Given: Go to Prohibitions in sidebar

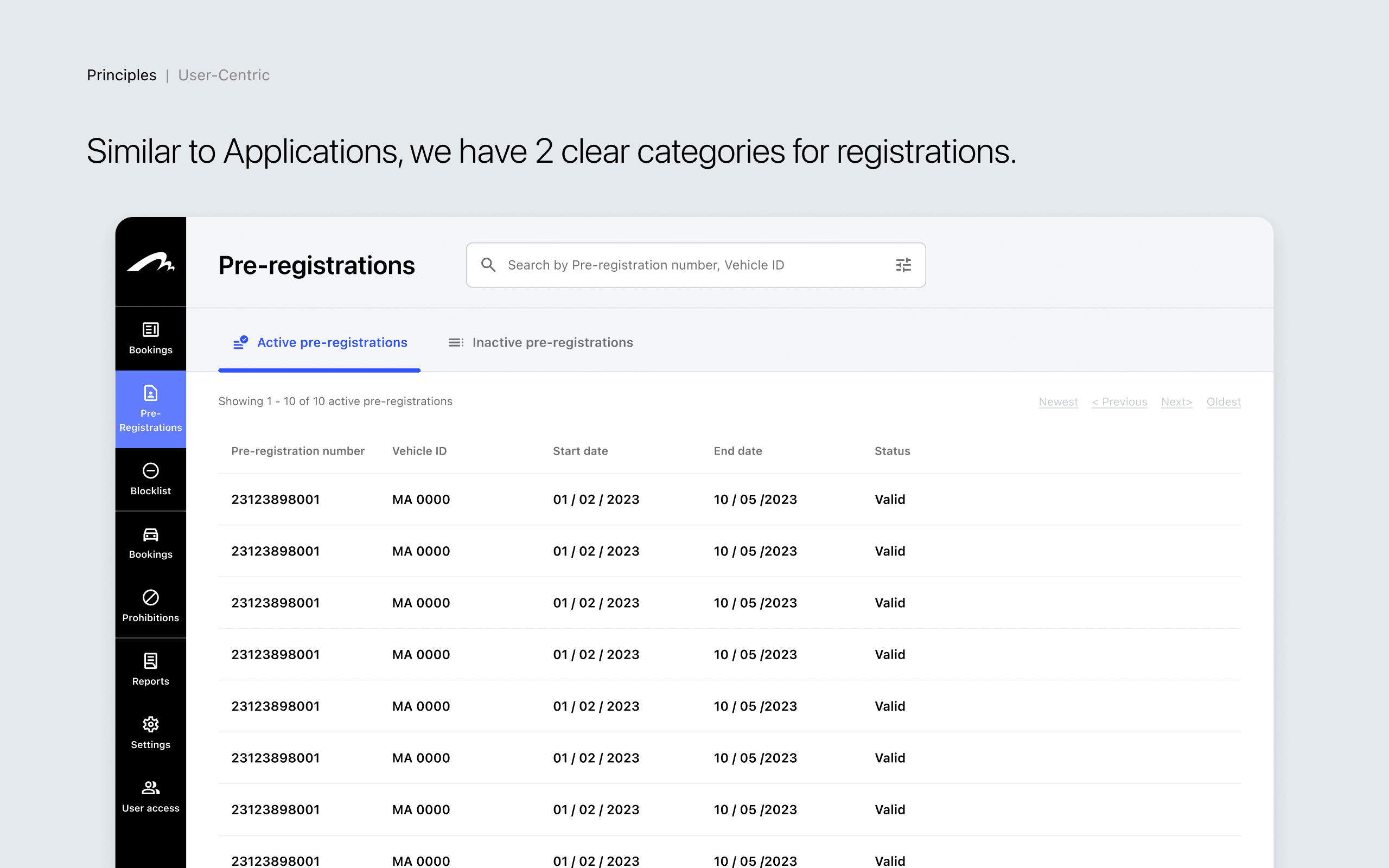Looking at the screenshot, I should 150,605.
